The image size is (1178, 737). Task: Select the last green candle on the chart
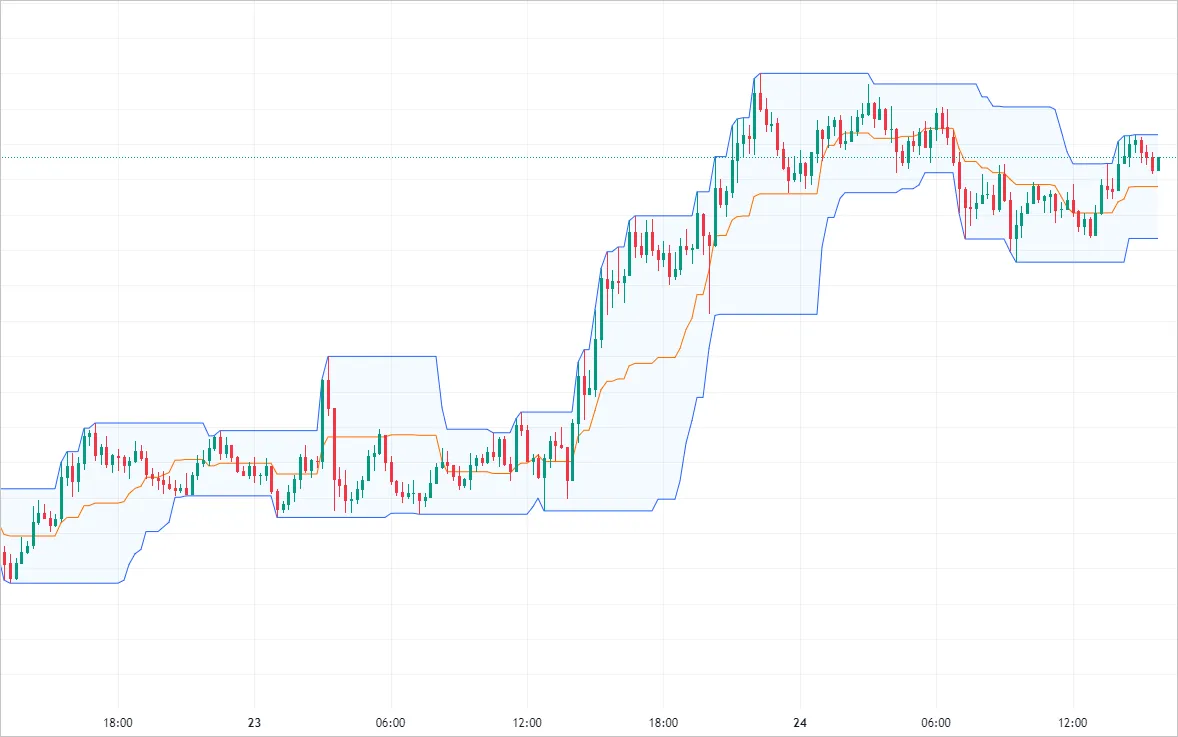1158,164
